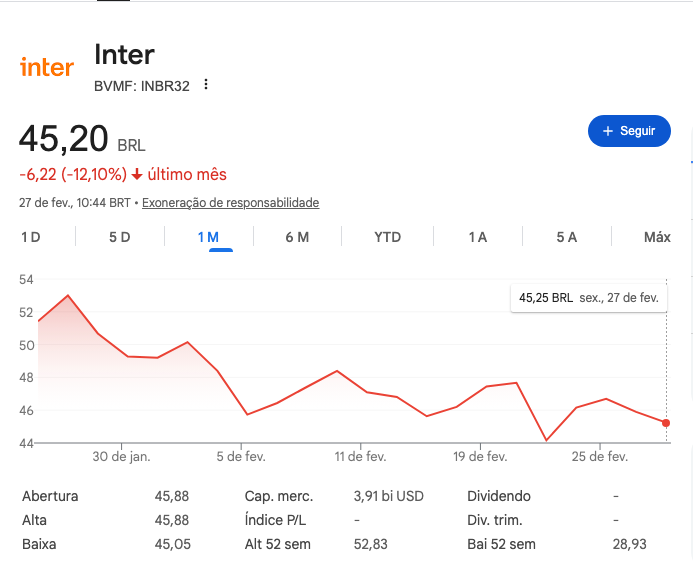Image resolution: width=693 pixels, height=573 pixels.
Task: Click the 54 y-axis label
Action: click(x=26, y=279)
